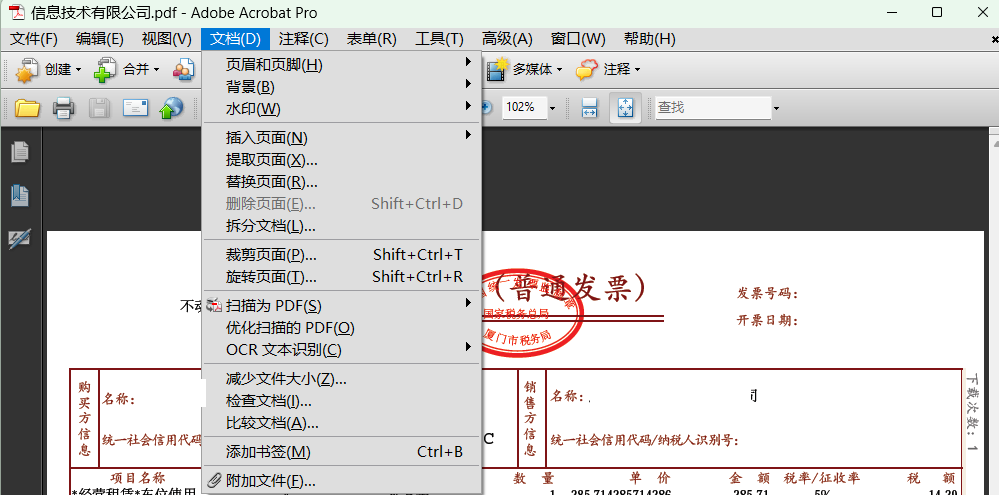Click the fit width page icon
999x495 pixels.
[589, 108]
